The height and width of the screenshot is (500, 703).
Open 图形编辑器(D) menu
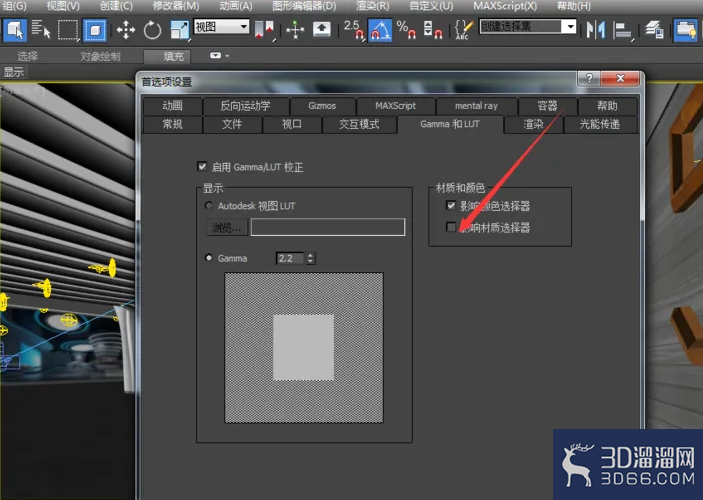304,6
